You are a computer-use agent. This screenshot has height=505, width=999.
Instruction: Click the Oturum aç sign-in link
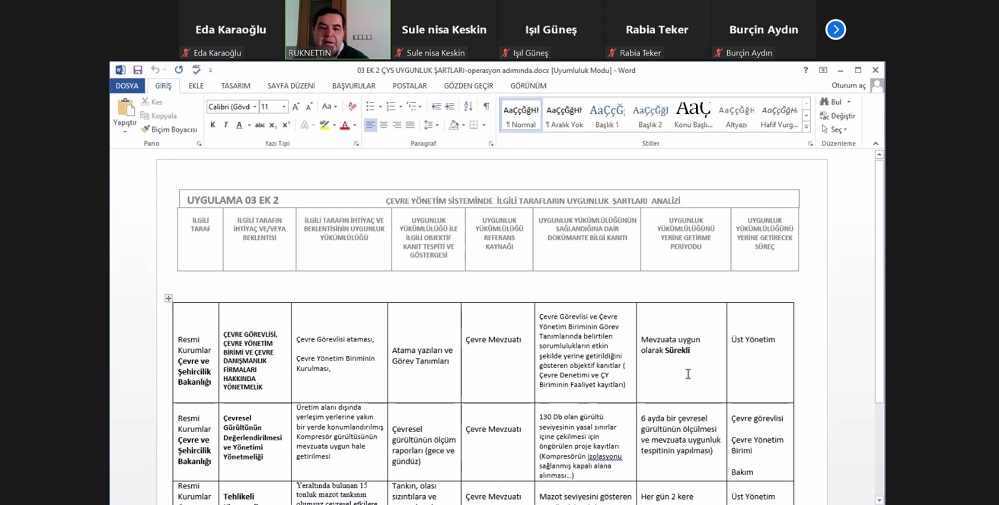point(848,86)
